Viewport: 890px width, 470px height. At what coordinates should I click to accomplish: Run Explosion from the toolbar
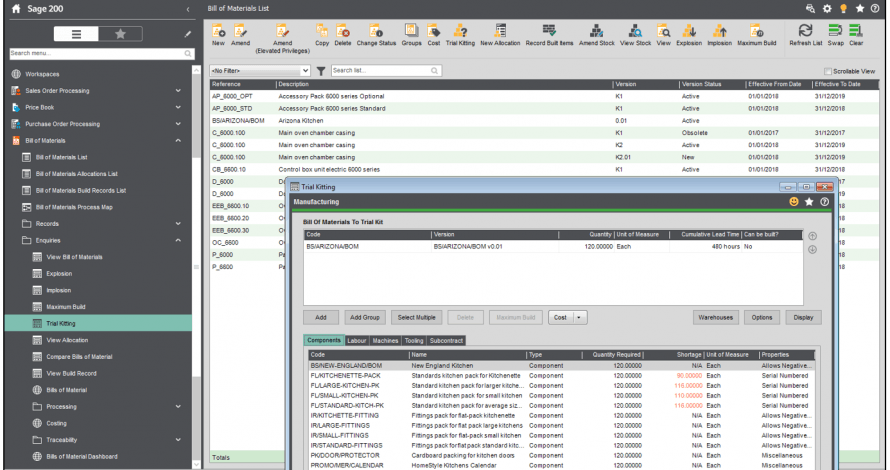[689, 35]
